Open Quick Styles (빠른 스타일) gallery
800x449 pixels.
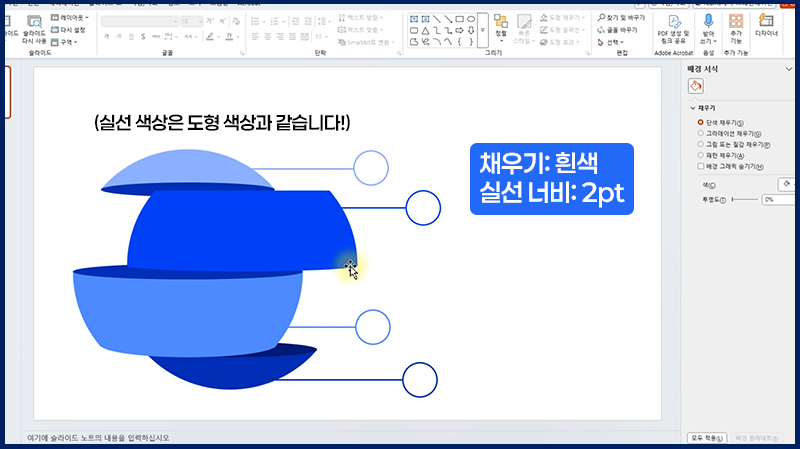[x=523, y=29]
